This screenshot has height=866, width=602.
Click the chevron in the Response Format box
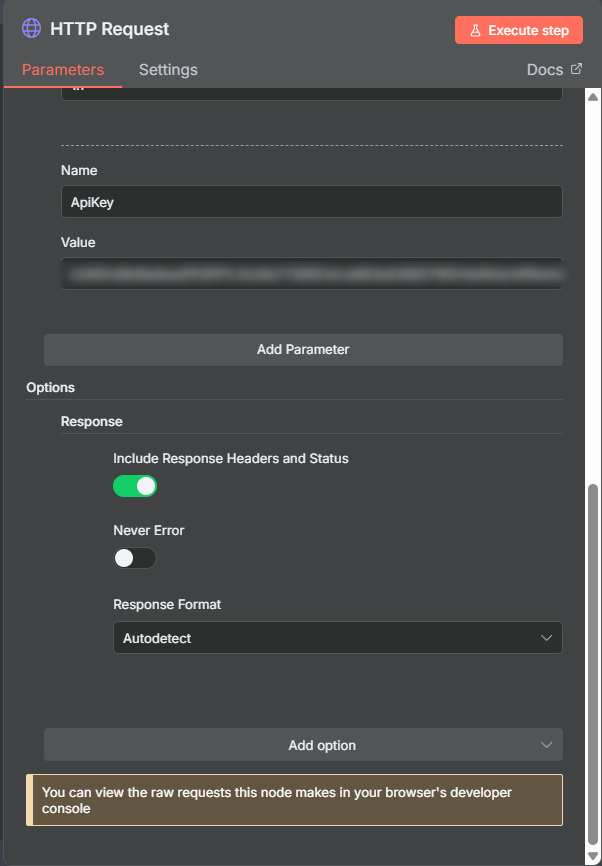546,638
